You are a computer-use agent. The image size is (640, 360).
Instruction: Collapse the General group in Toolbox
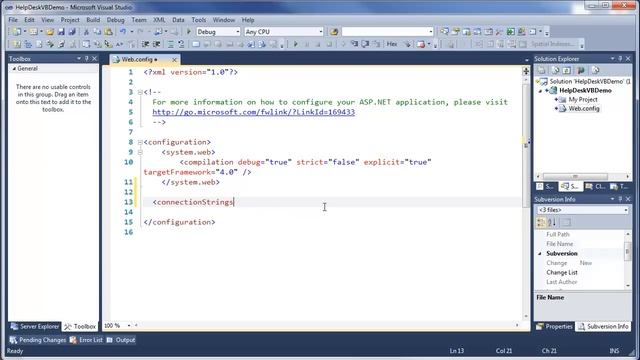[x=14, y=69]
